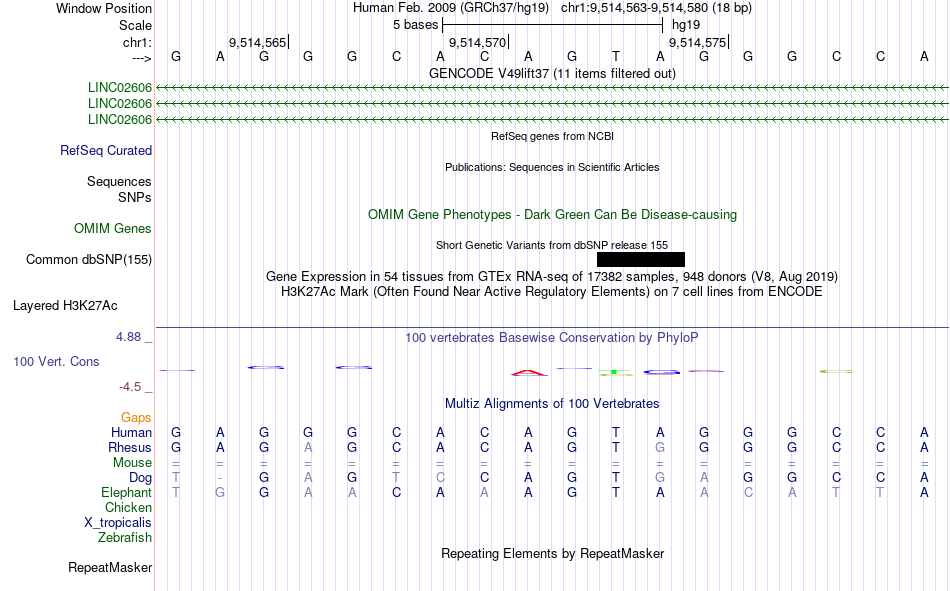Click the Window Position label
The height and width of the screenshot is (591, 950).
(104, 8)
